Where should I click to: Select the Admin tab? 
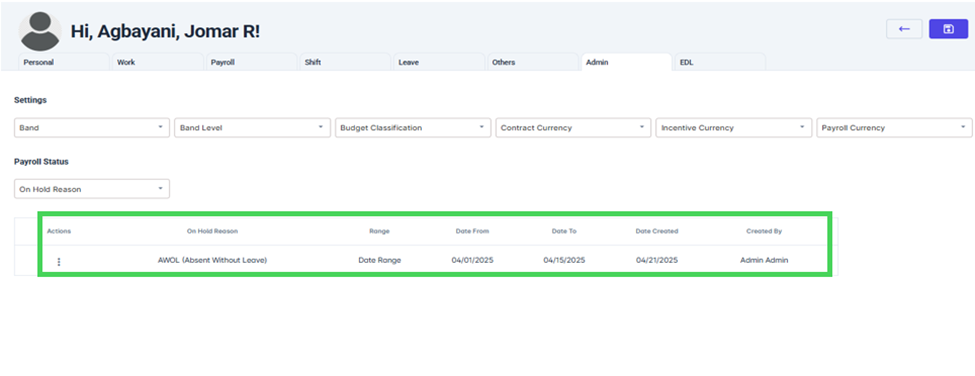pyautogui.click(x=627, y=62)
